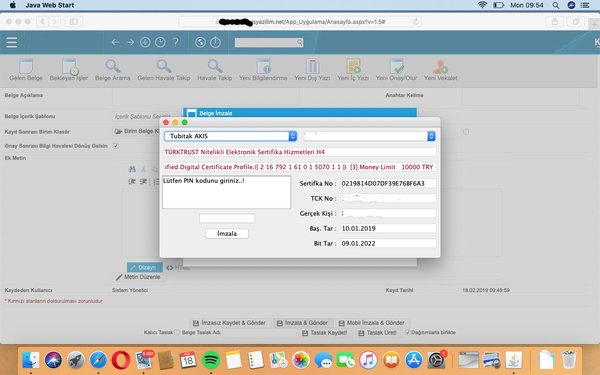Click the Money Limit 10000 TRY text line
This screenshot has height=375, width=600.
300,167
